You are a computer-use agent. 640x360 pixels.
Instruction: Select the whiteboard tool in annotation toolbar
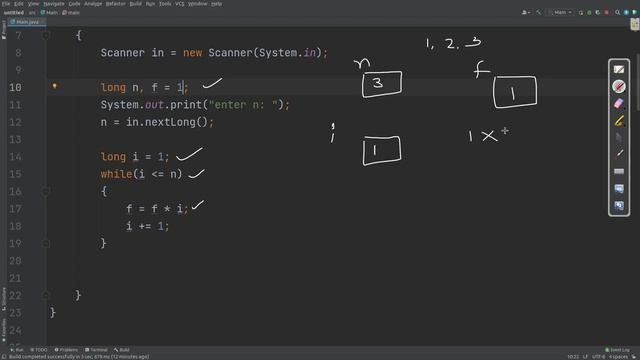[x=619, y=70]
